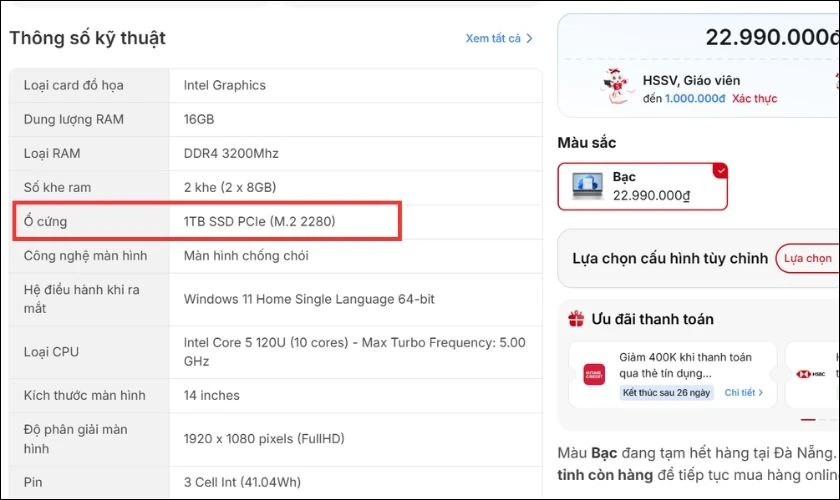Click the 'Màn hình chống chói' value
This screenshot has width=840, height=500.
[x=246, y=256]
